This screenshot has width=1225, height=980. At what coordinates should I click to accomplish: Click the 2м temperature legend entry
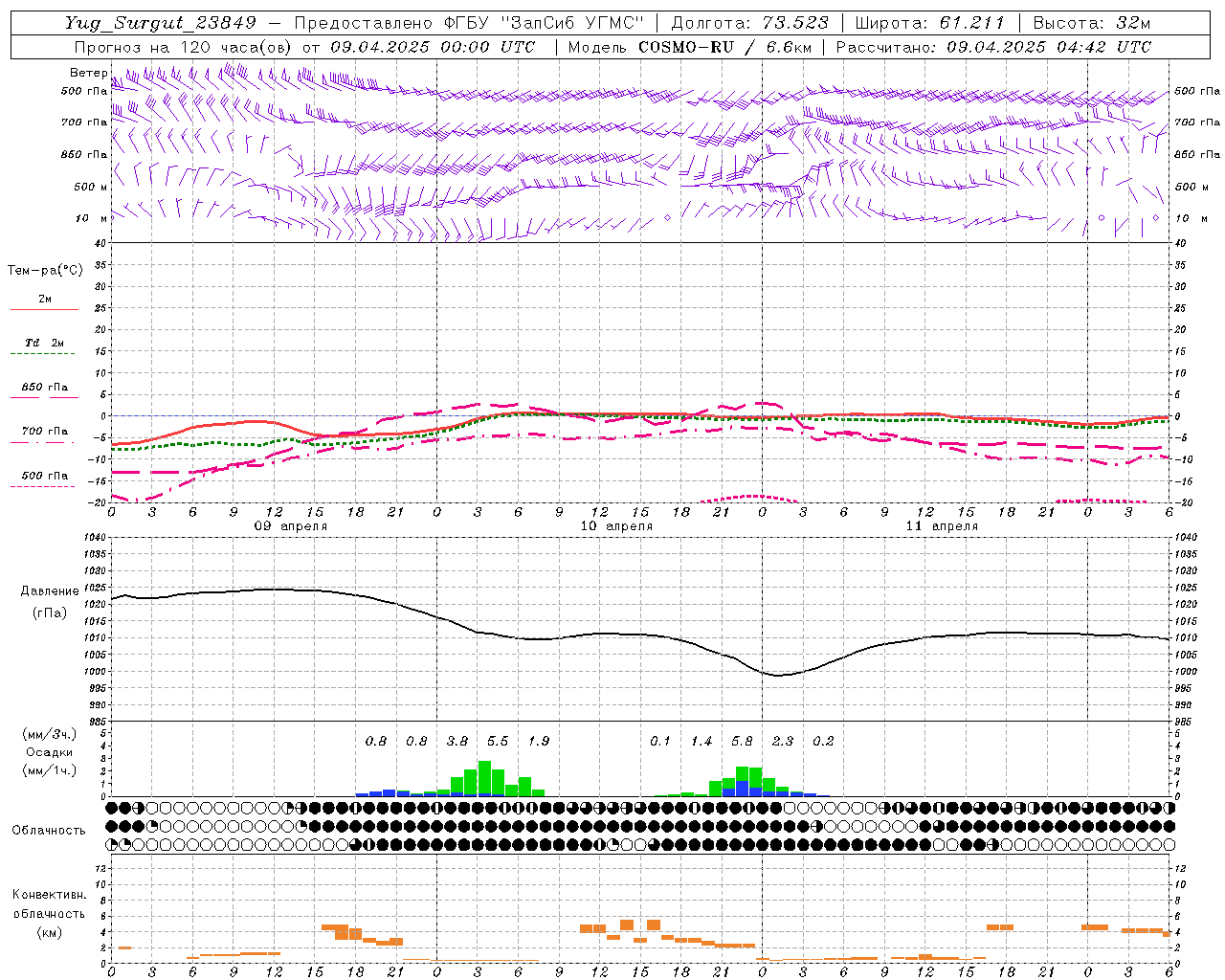pos(44,299)
